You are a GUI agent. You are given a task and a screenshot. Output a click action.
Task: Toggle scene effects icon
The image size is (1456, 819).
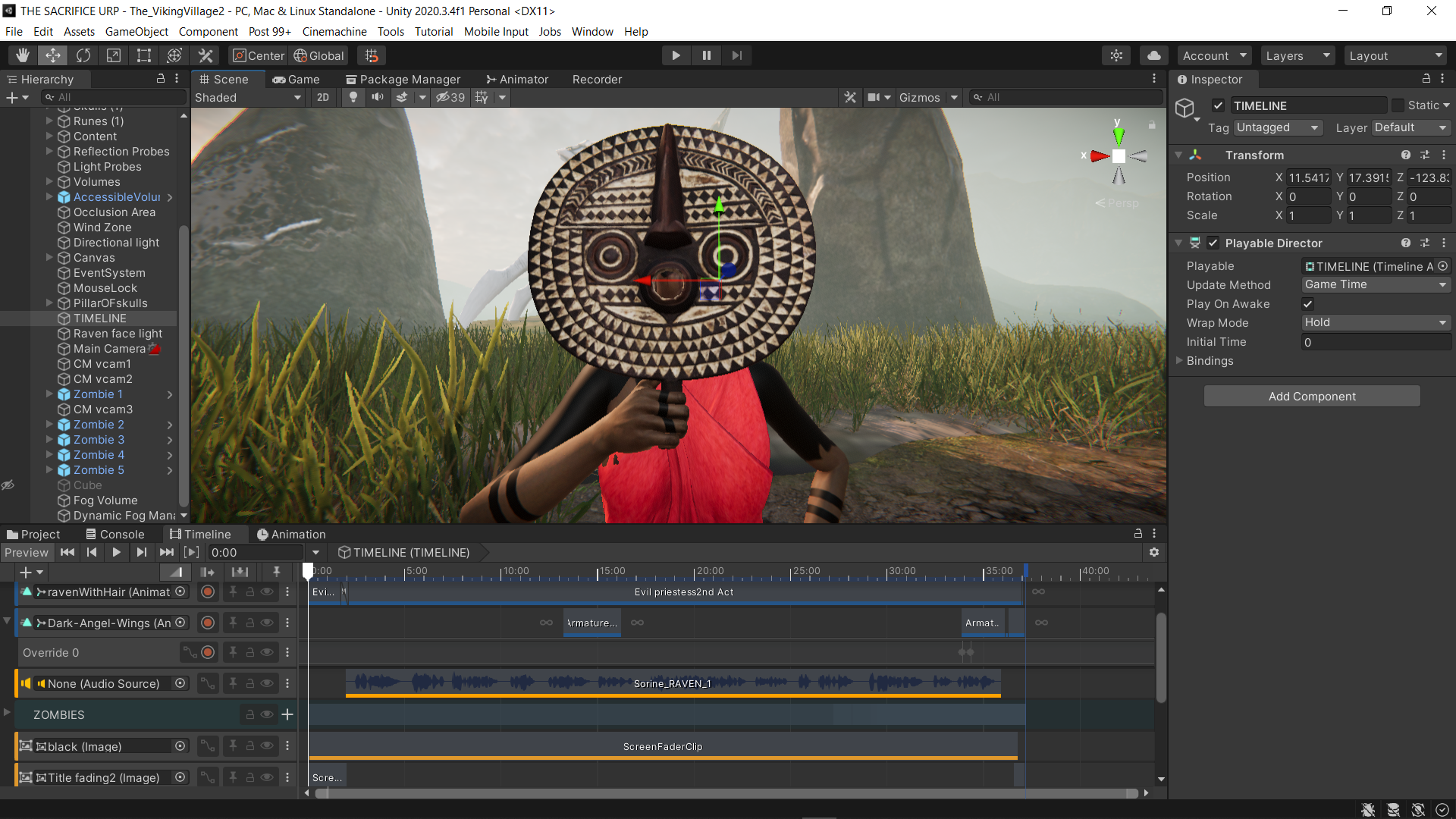(x=403, y=97)
